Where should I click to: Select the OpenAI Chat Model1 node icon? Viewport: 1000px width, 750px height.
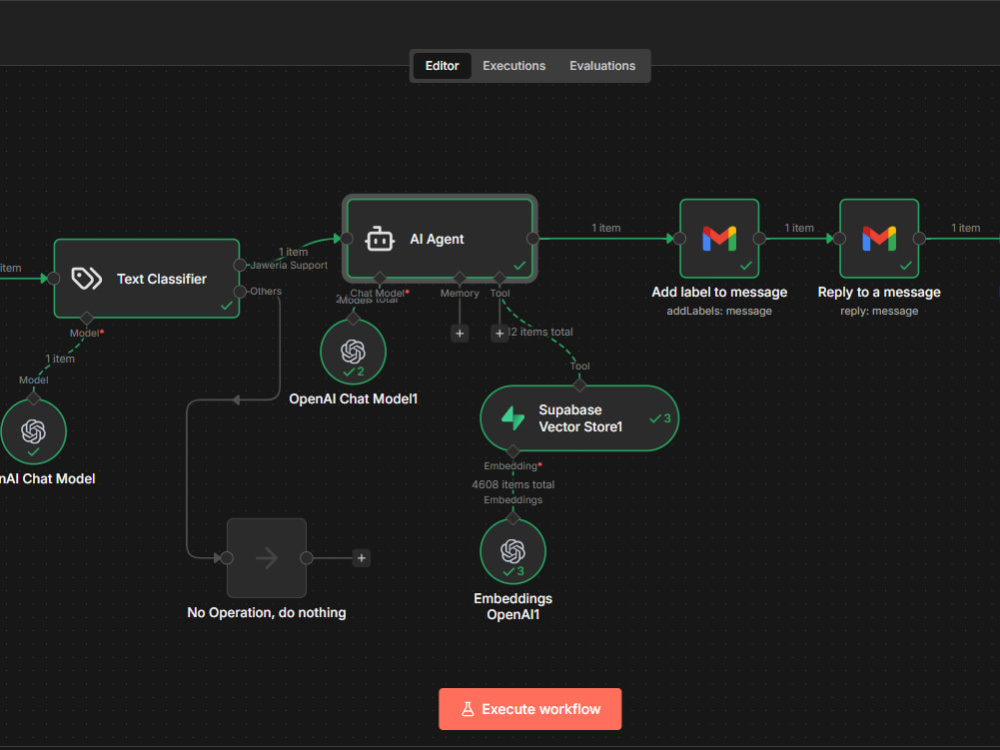(x=353, y=352)
